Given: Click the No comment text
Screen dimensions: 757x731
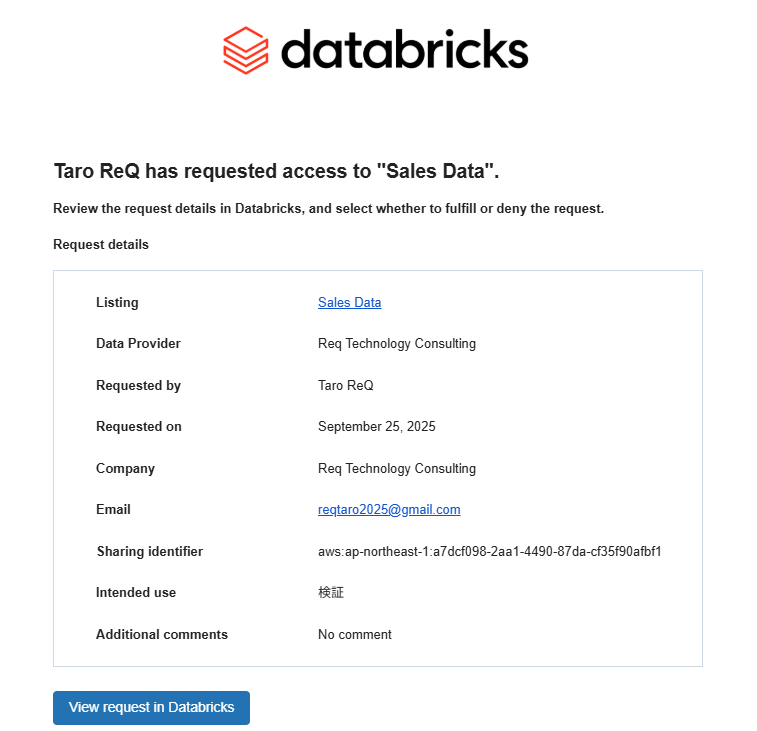Looking at the screenshot, I should click(x=354, y=634).
